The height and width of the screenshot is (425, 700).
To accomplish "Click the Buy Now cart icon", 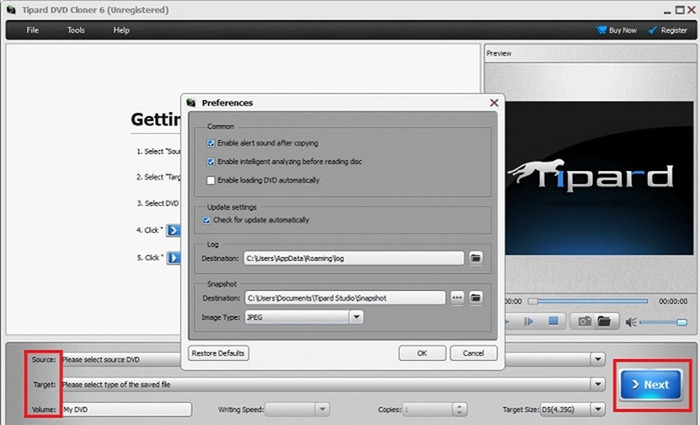I will point(601,30).
